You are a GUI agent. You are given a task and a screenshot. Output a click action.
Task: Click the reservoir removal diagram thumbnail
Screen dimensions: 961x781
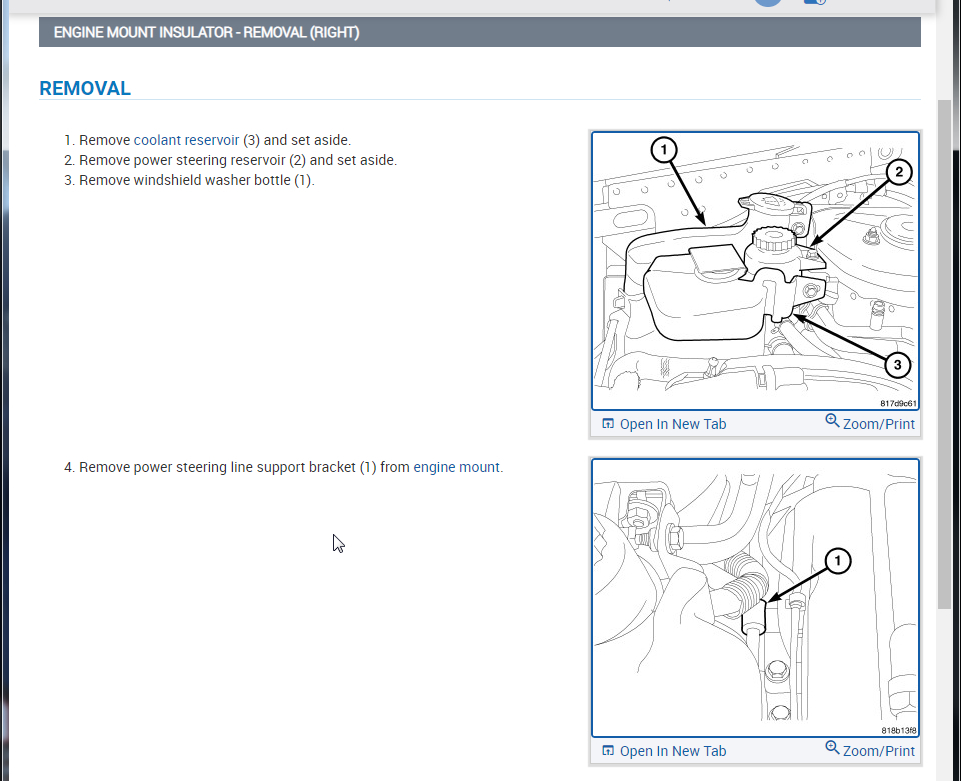(x=755, y=271)
